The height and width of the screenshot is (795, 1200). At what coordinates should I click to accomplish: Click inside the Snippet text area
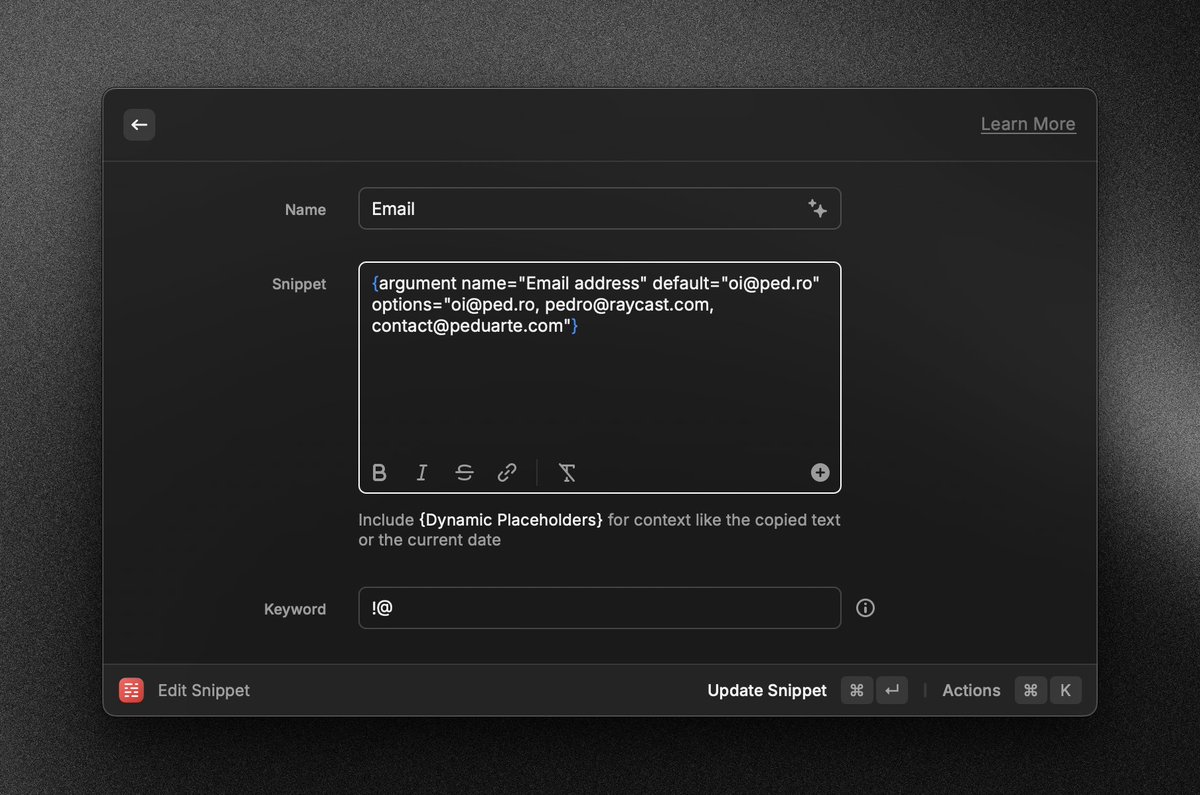(x=599, y=377)
